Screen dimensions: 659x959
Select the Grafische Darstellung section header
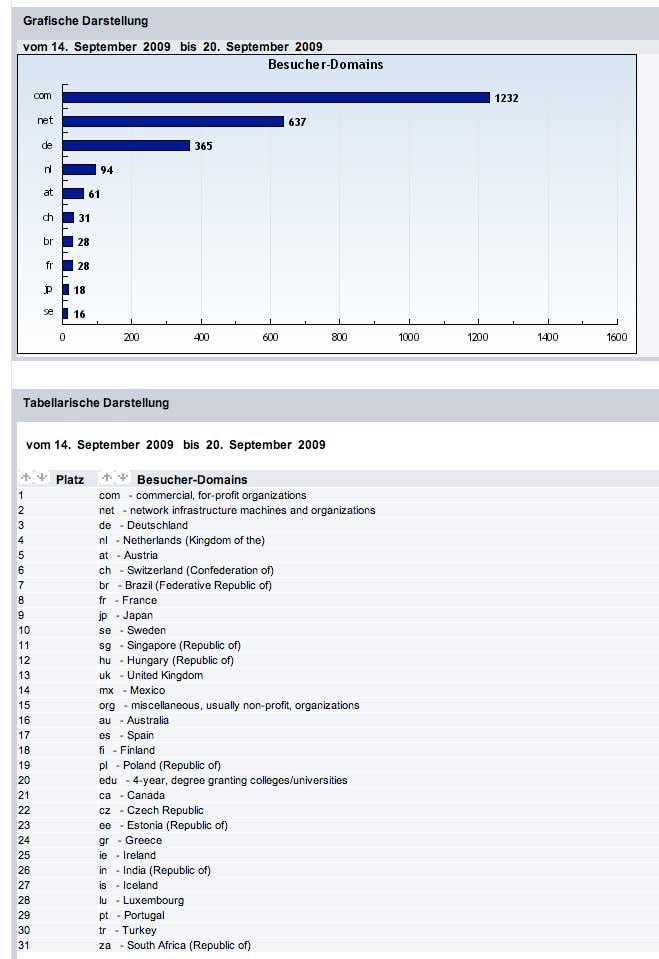pos(85,21)
